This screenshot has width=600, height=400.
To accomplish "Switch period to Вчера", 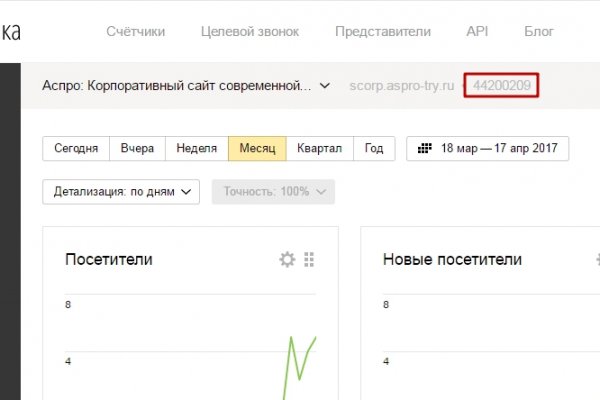I will (x=137, y=149).
